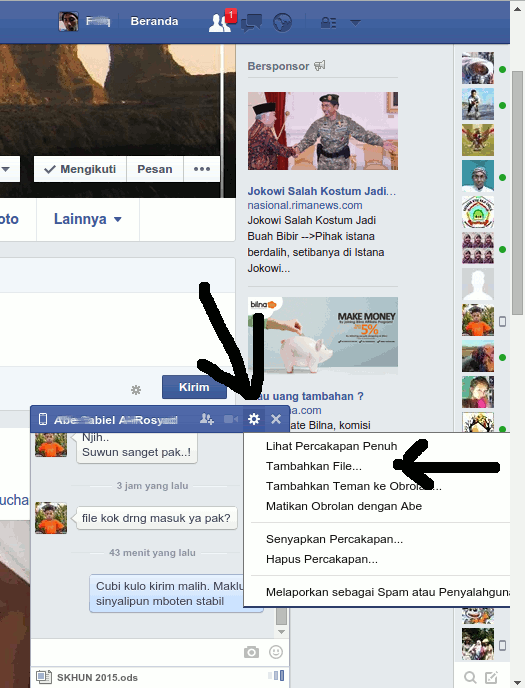Image resolution: width=525 pixels, height=688 pixels.
Task: Click the user name beside top bar avatar
Action: pos(98,21)
